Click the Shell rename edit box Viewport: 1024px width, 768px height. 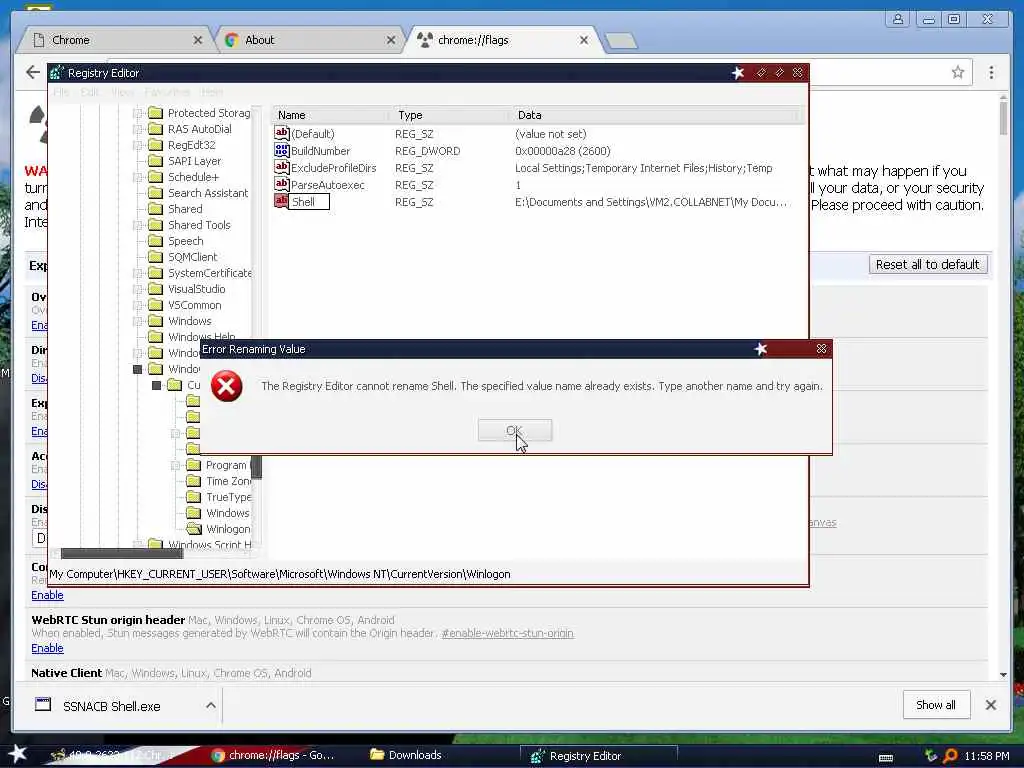pyautogui.click(x=309, y=202)
